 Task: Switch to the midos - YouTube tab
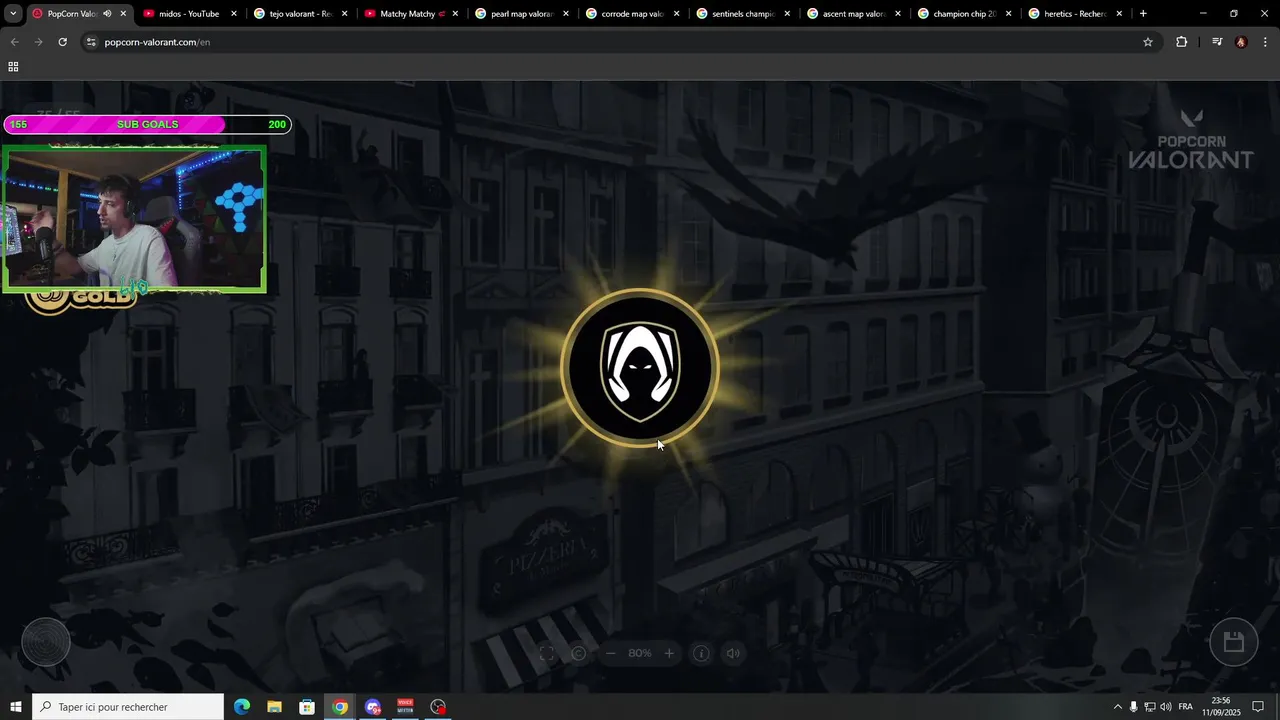pos(188,14)
